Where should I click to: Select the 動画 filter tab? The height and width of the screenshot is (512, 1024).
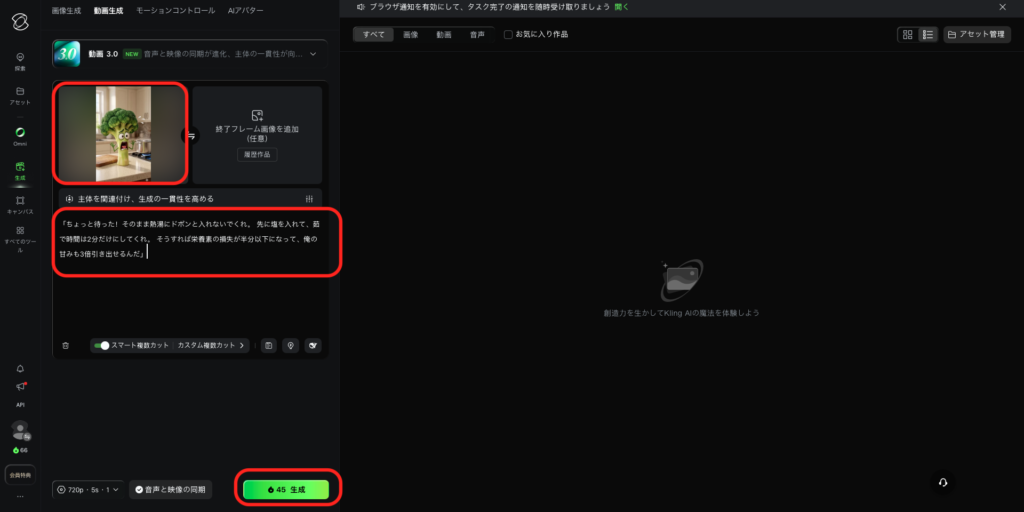click(x=444, y=35)
